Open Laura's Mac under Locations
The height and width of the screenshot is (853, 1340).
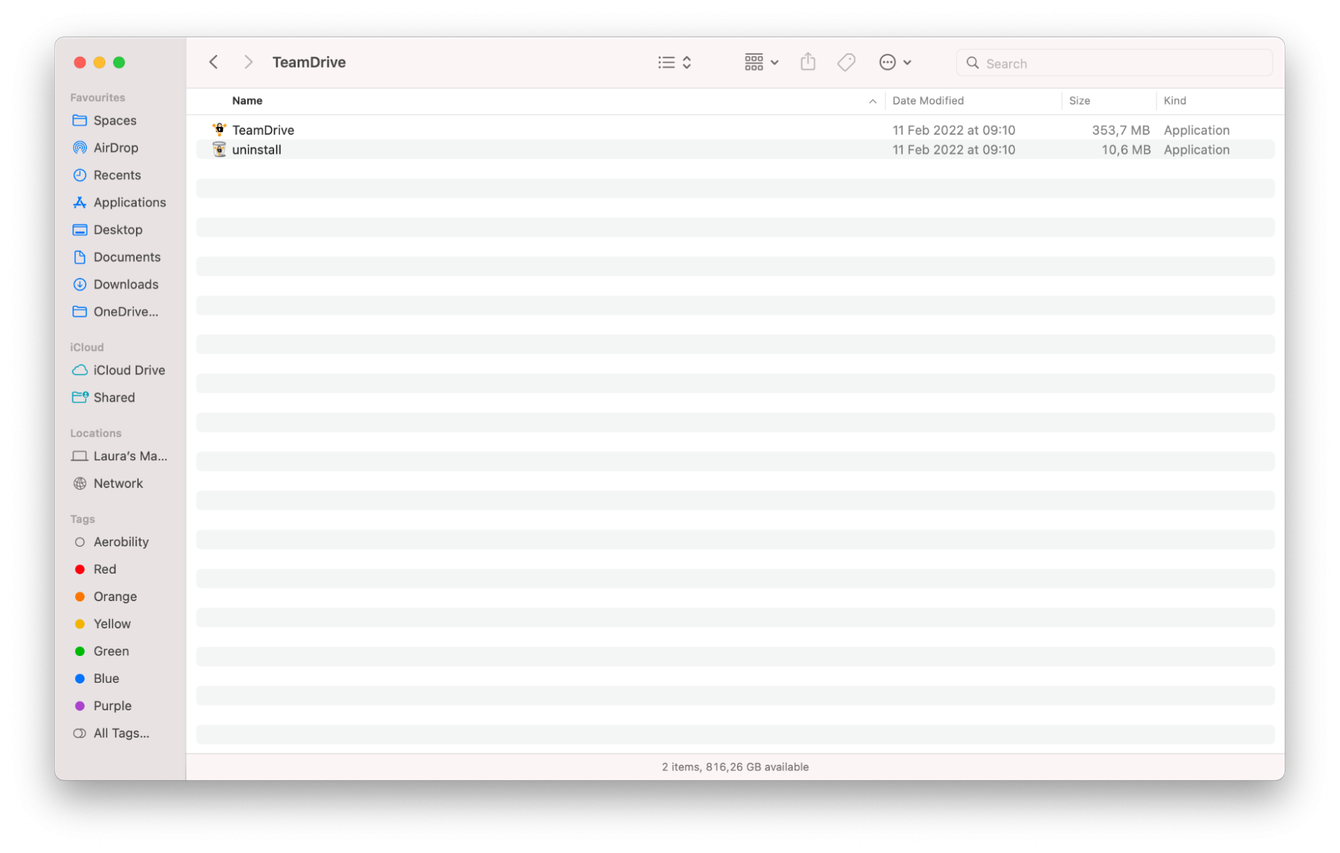pyautogui.click(x=130, y=456)
